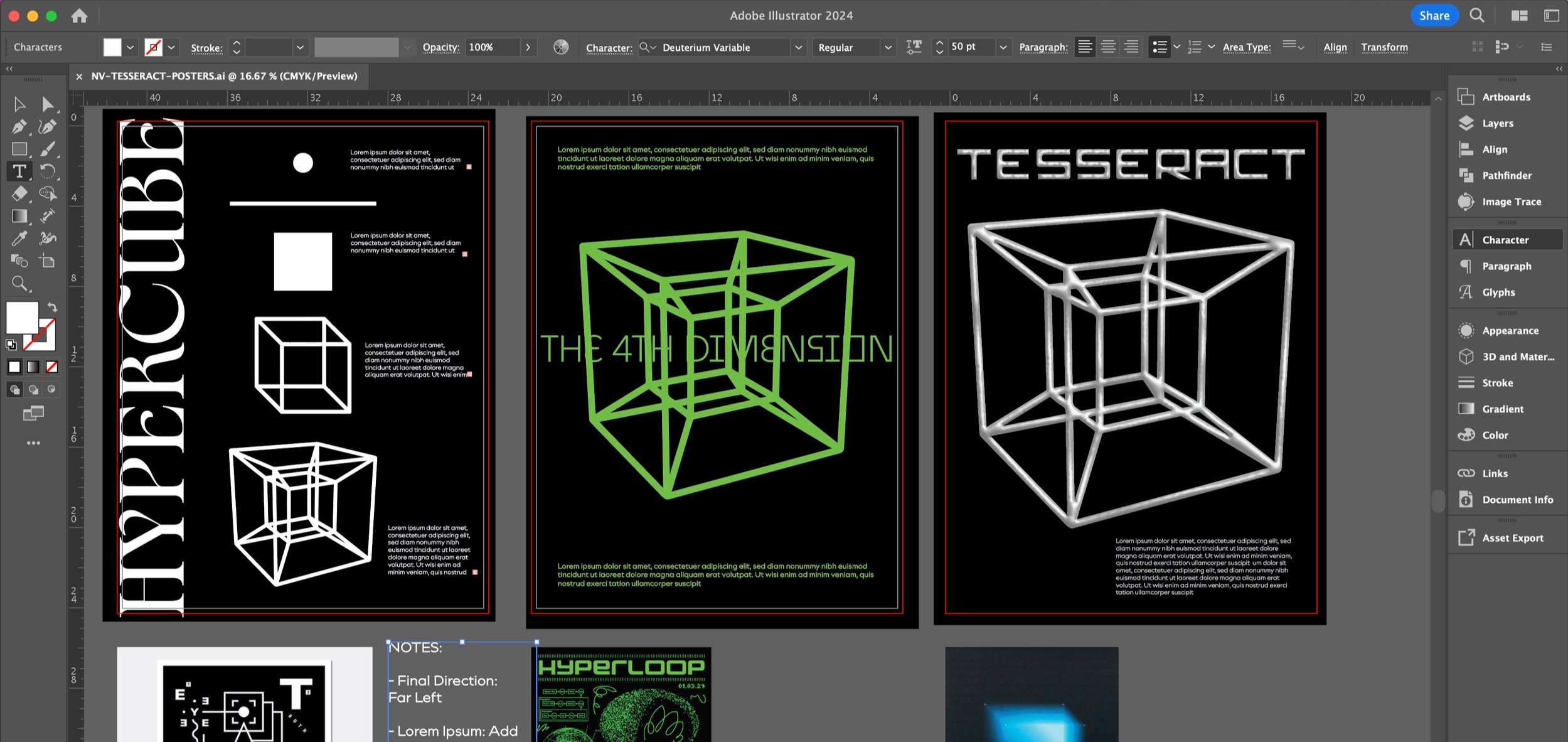
Task: Select the Gradient tool
Action: 19,217
